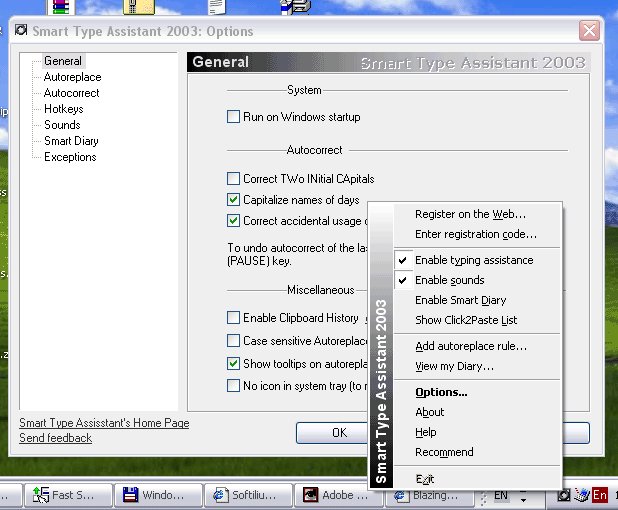
Task: Uncheck Capitalize names of days
Action: tap(233, 199)
